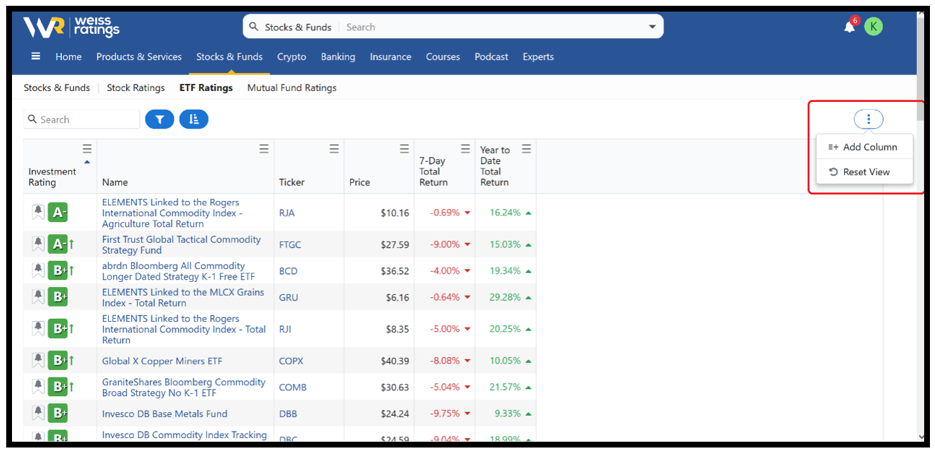Toggle Investment Rating sort arrow
The width and height of the screenshot is (935, 453).
pos(87,162)
